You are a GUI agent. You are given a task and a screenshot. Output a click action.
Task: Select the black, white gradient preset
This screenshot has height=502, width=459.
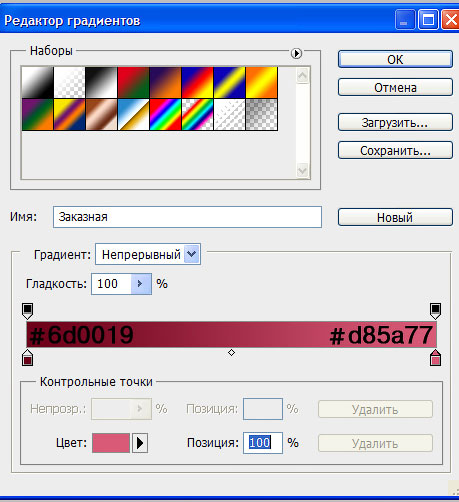pyautogui.click(x=102, y=82)
